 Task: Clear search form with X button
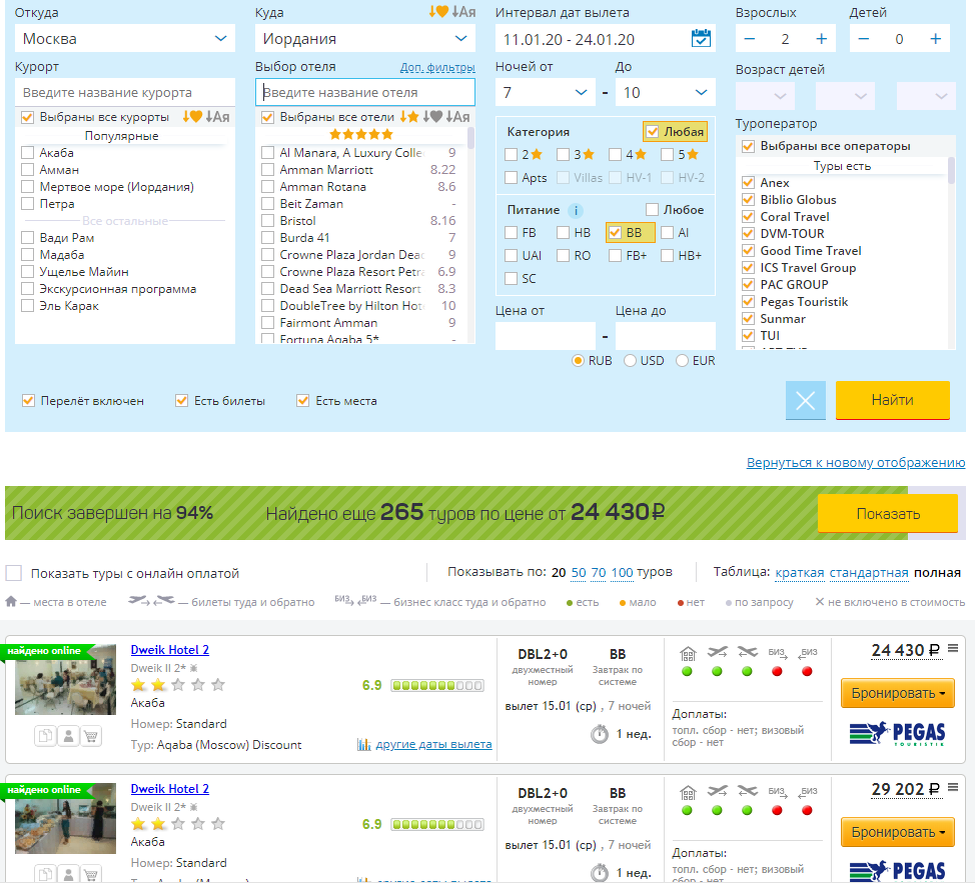[x=805, y=400]
